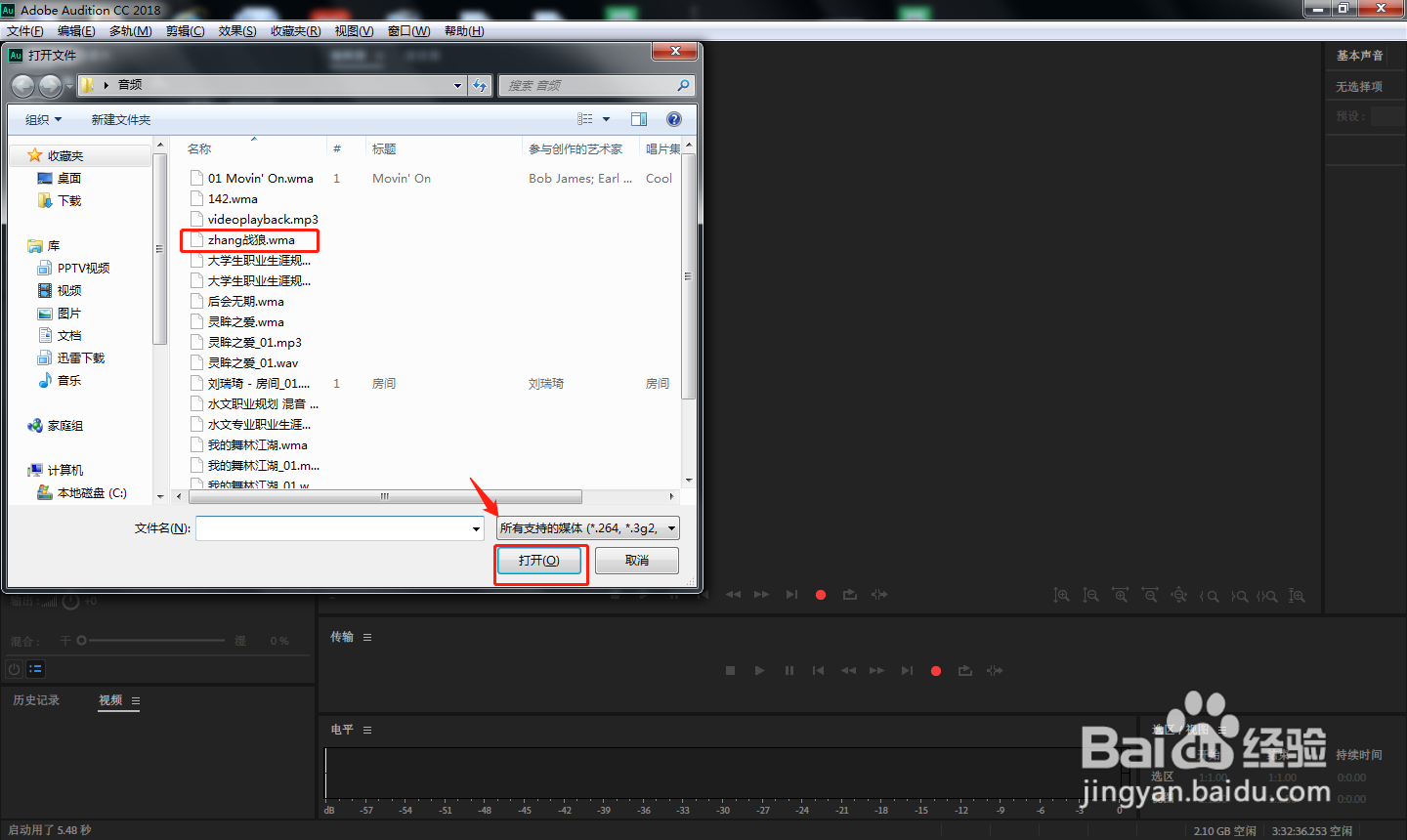Click the Back arrow in open dialog
The width and height of the screenshot is (1407, 840).
(x=22, y=86)
